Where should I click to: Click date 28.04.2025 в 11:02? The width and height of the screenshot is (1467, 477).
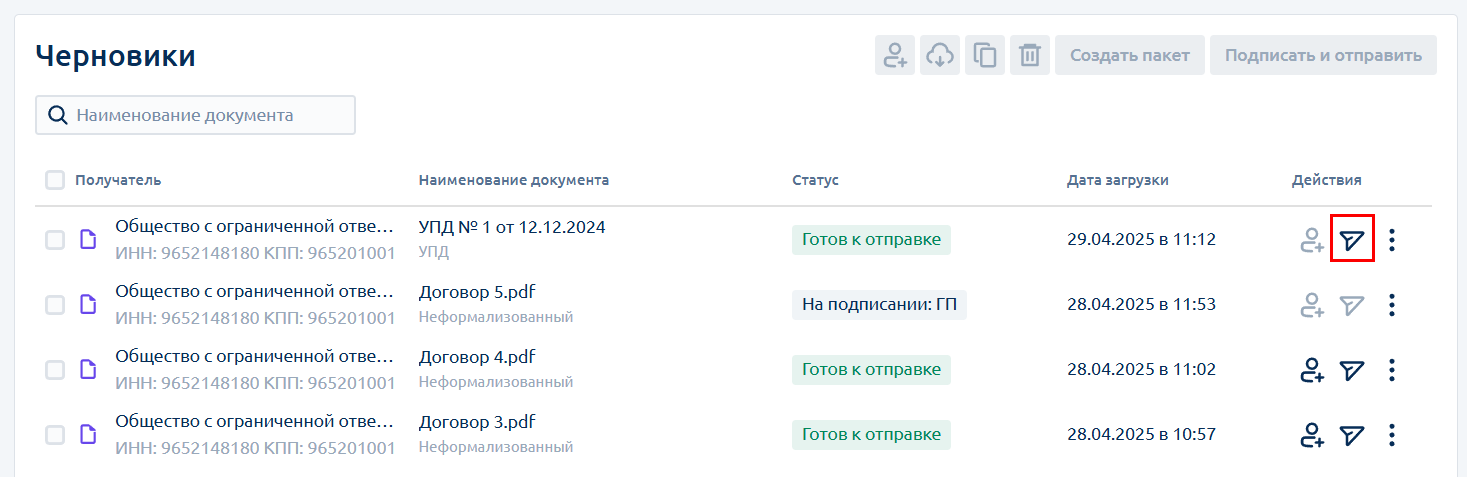[1141, 370]
